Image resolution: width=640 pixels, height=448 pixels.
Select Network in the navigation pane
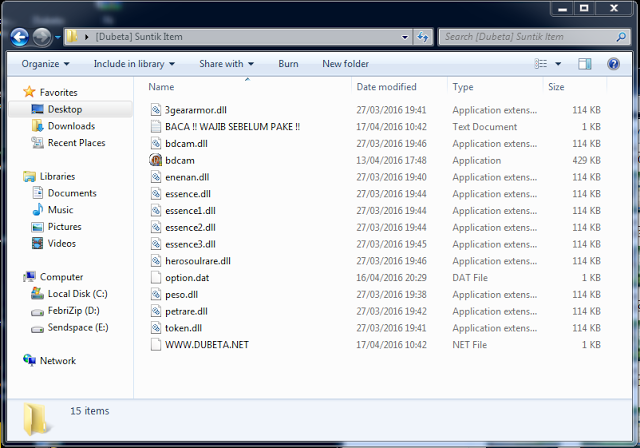(x=58, y=361)
